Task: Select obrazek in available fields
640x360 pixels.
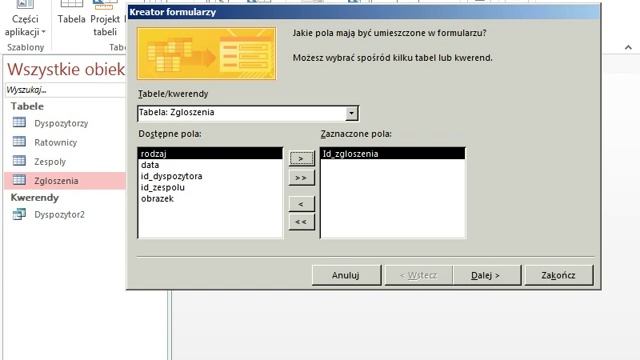Action: [x=211, y=199]
